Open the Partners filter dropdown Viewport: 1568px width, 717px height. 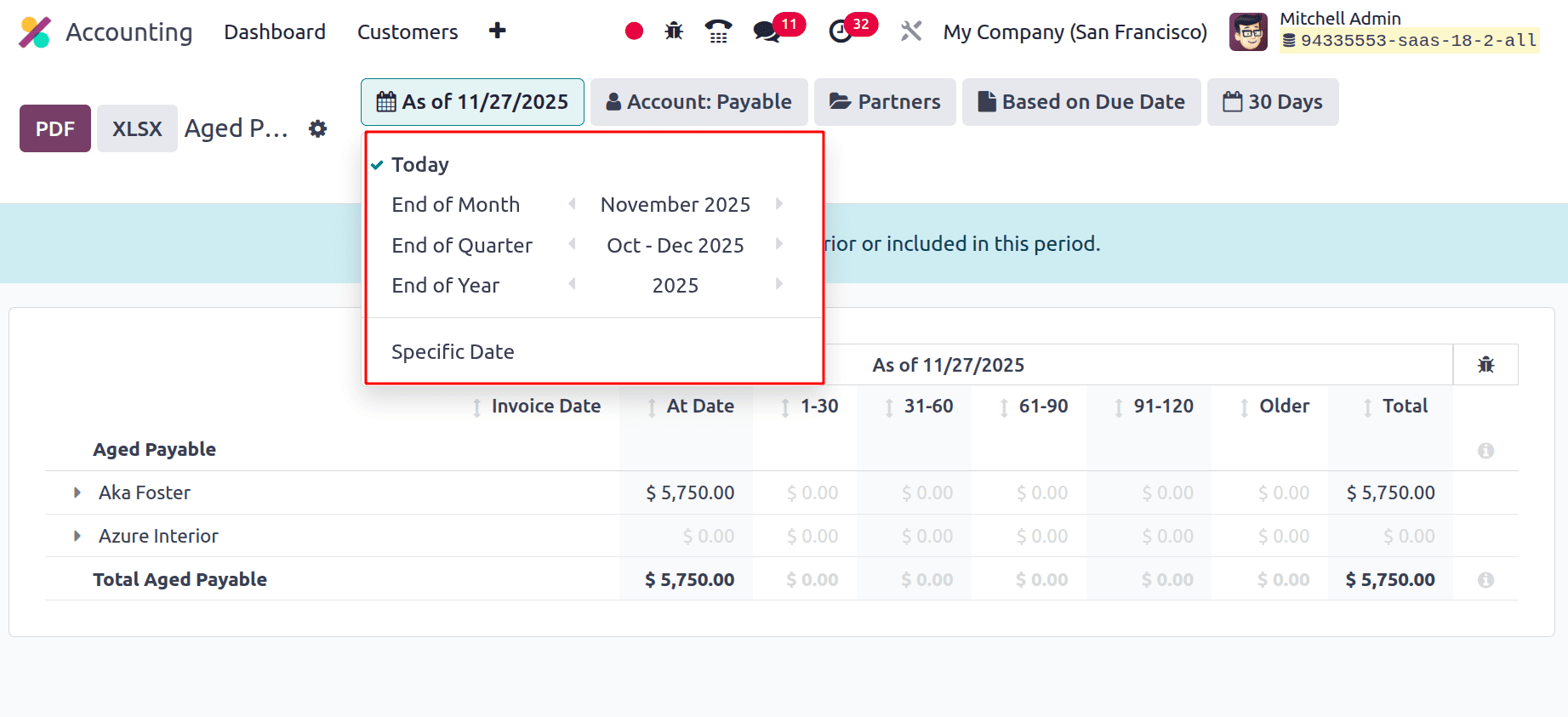(x=885, y=102)
